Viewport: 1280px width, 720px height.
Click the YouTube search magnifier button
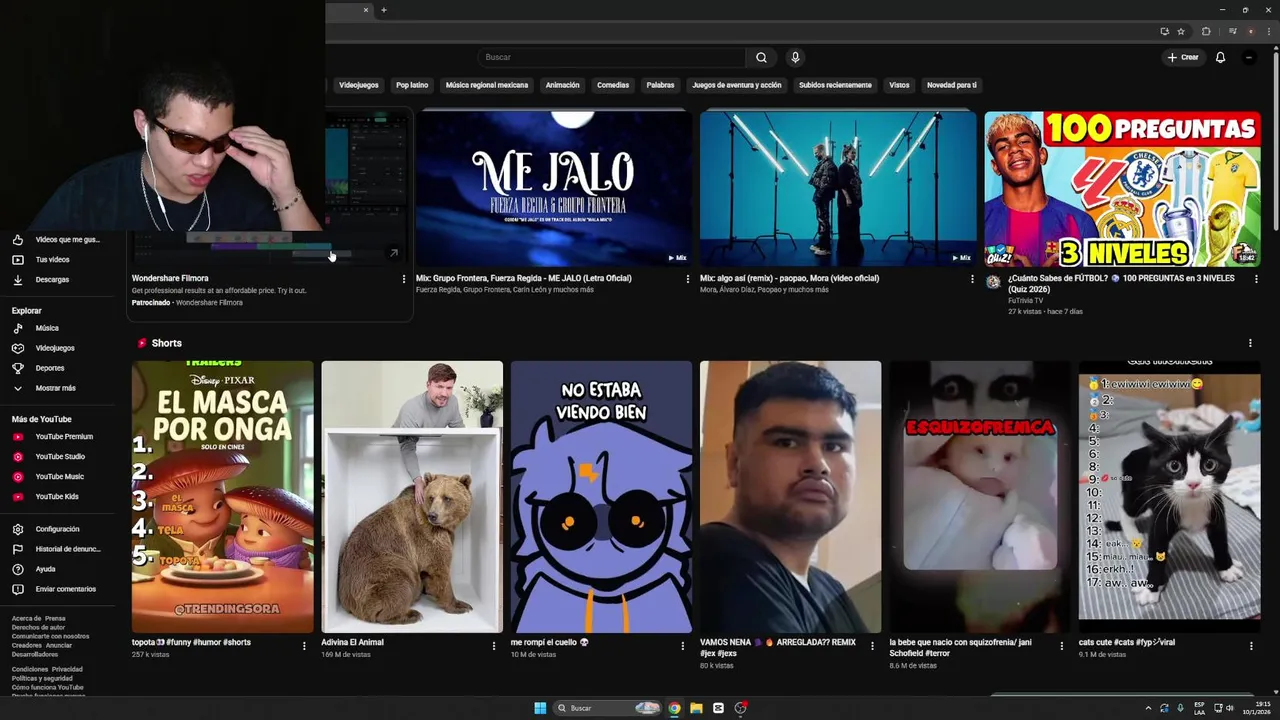[761, 57]
